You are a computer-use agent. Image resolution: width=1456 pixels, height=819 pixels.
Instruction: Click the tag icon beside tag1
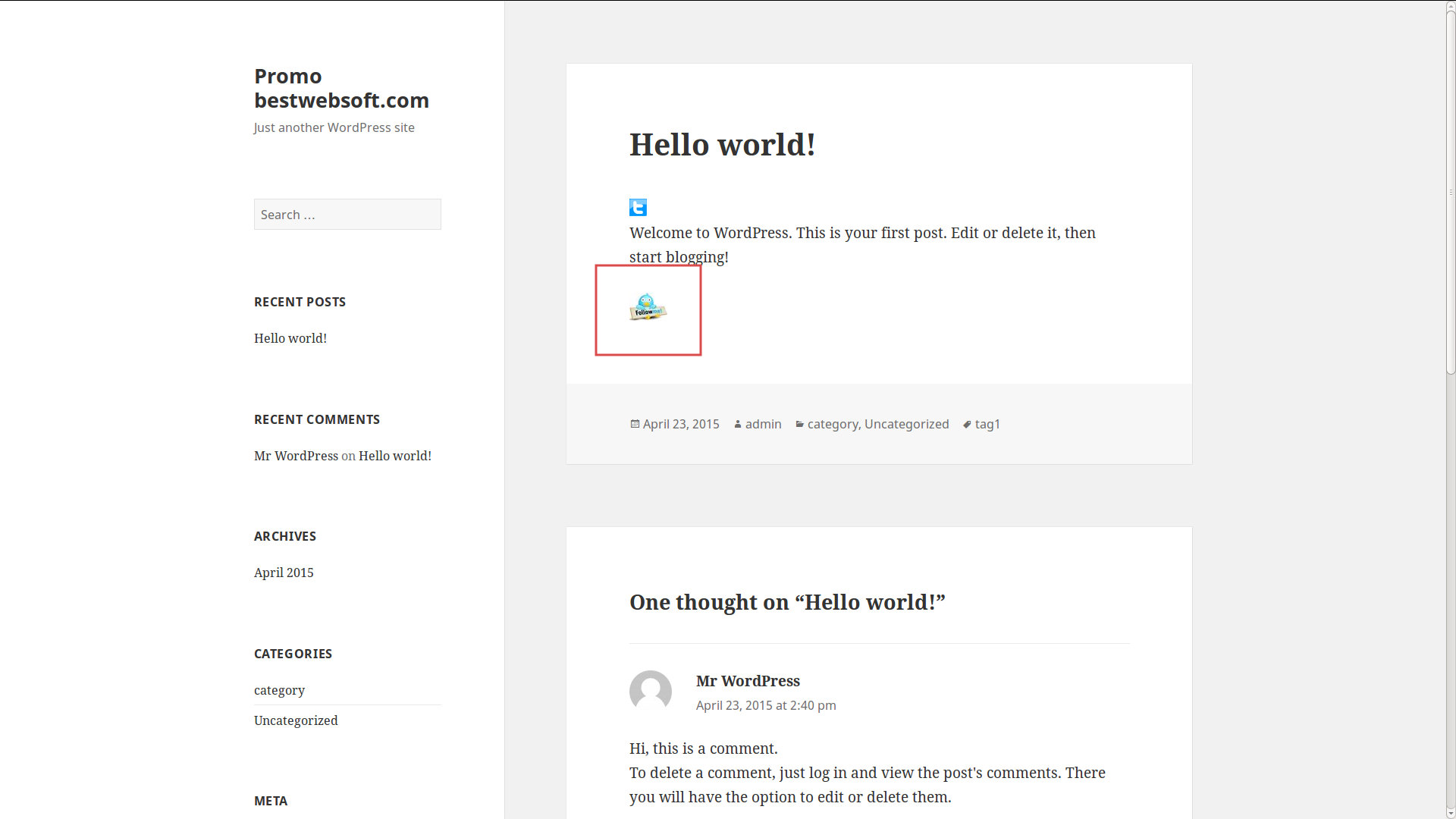[x=967, y=424]
